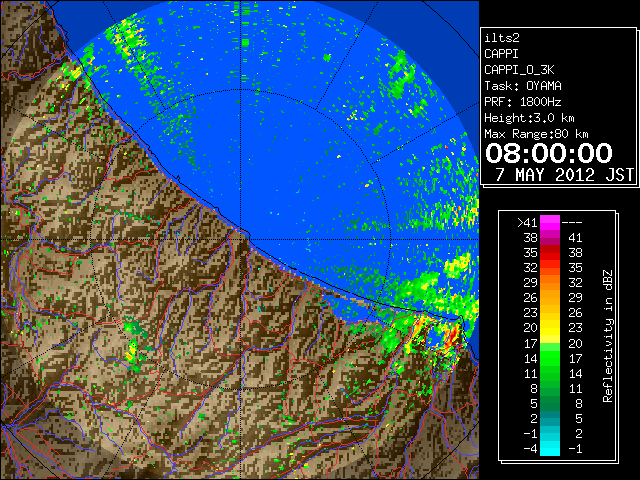Screen dimensions: 640x480
Task: Select the "Task: OYAMA" line
Action: [523, 86]
